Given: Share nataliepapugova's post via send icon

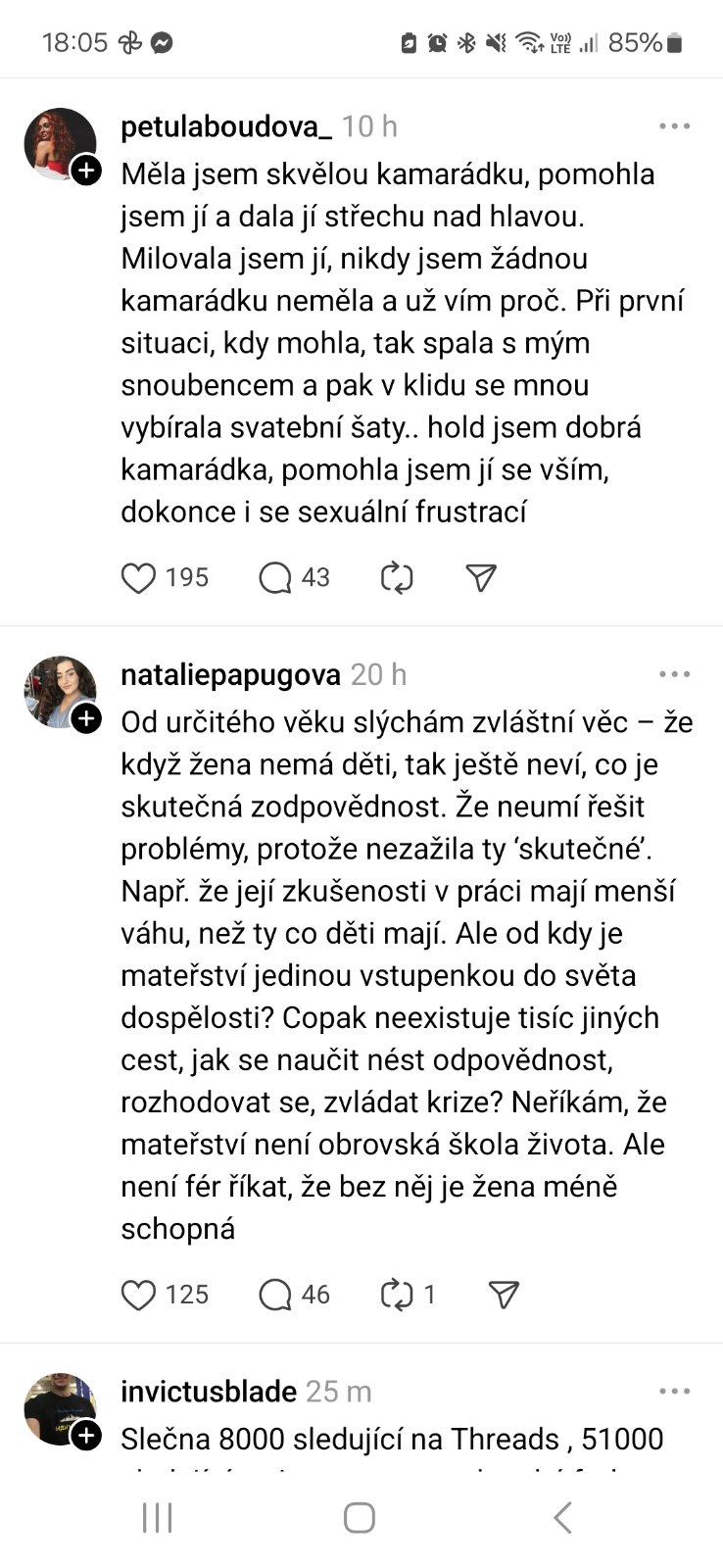Looking at the screenshot, I should tap(503, 1296).
